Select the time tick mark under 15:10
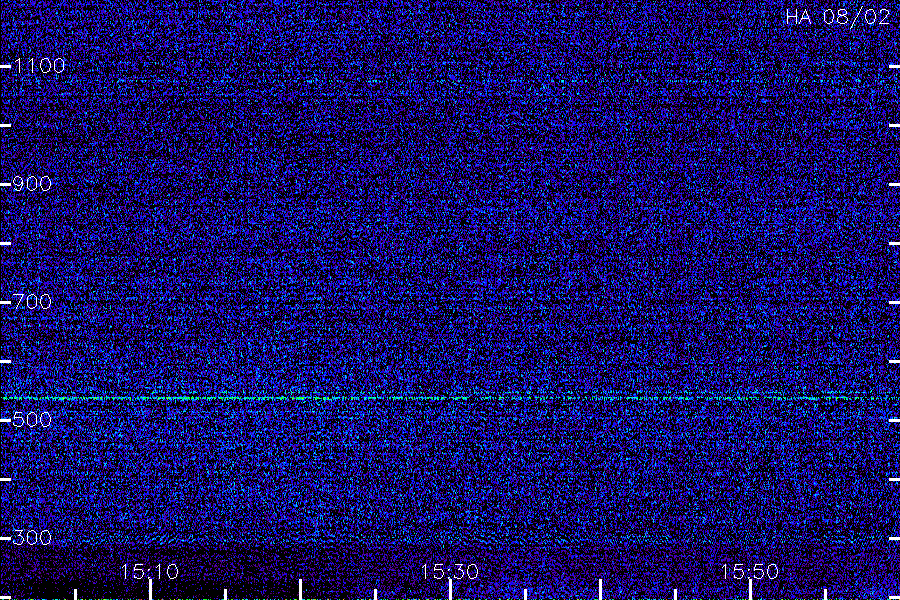This screenshot has height=600, width=900. coord(150,590)
